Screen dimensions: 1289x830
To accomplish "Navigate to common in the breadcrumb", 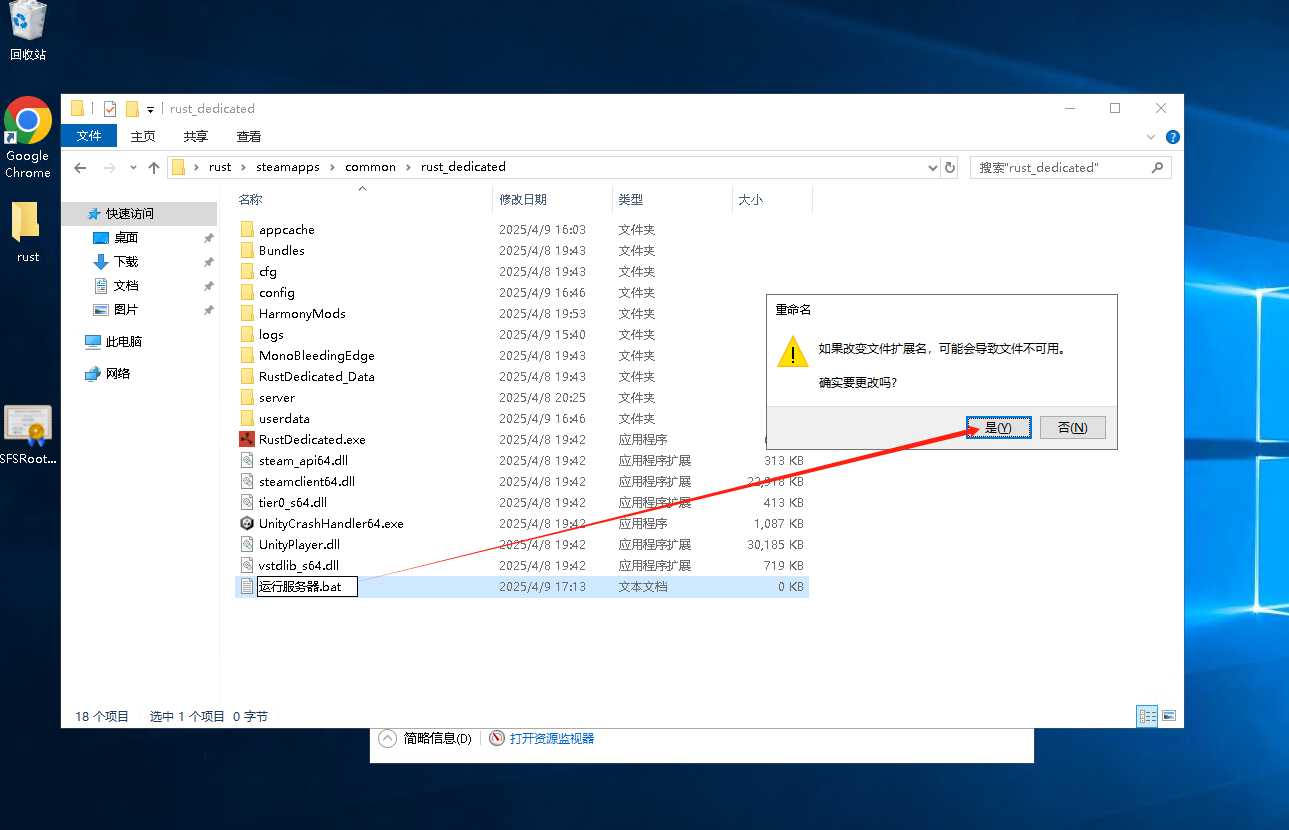I will [x=371, y=167].
